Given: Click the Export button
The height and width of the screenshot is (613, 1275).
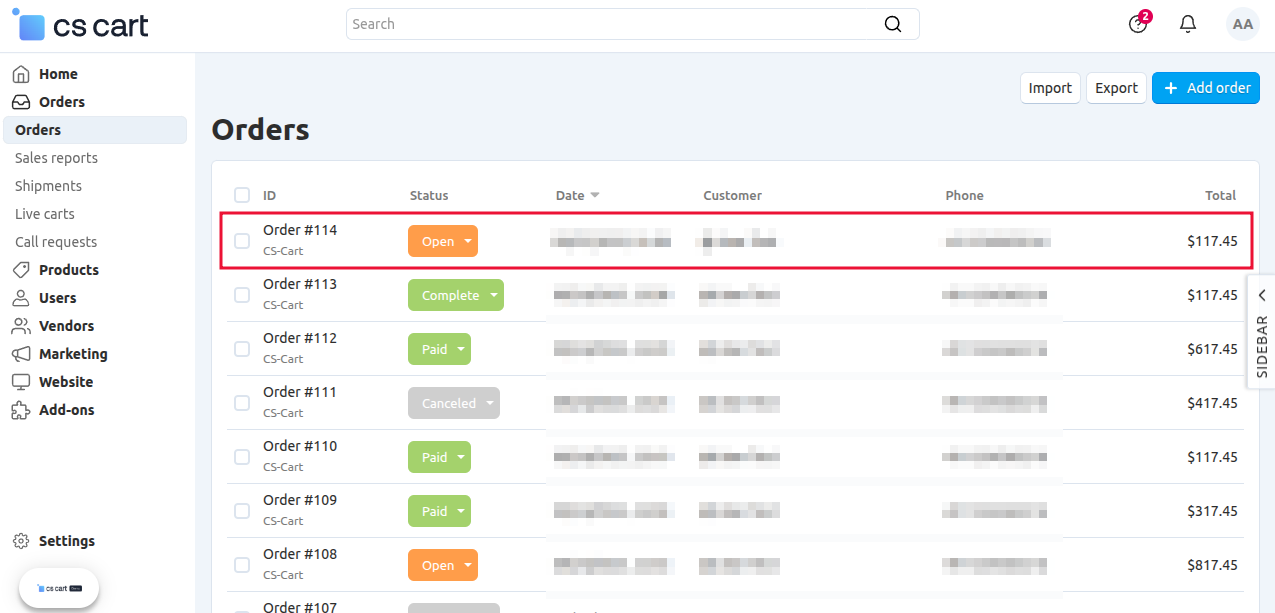Looking at the screenshot, I should [1116, 87].
